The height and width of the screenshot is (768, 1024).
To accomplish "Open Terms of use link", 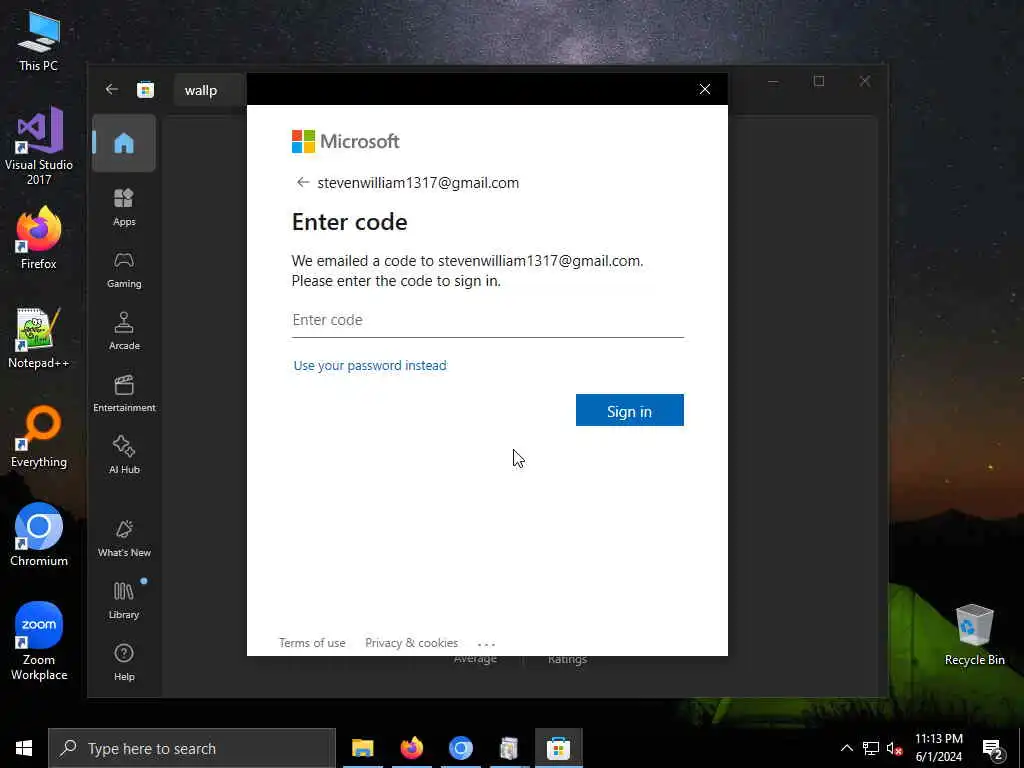I will [x=312, y=643].
